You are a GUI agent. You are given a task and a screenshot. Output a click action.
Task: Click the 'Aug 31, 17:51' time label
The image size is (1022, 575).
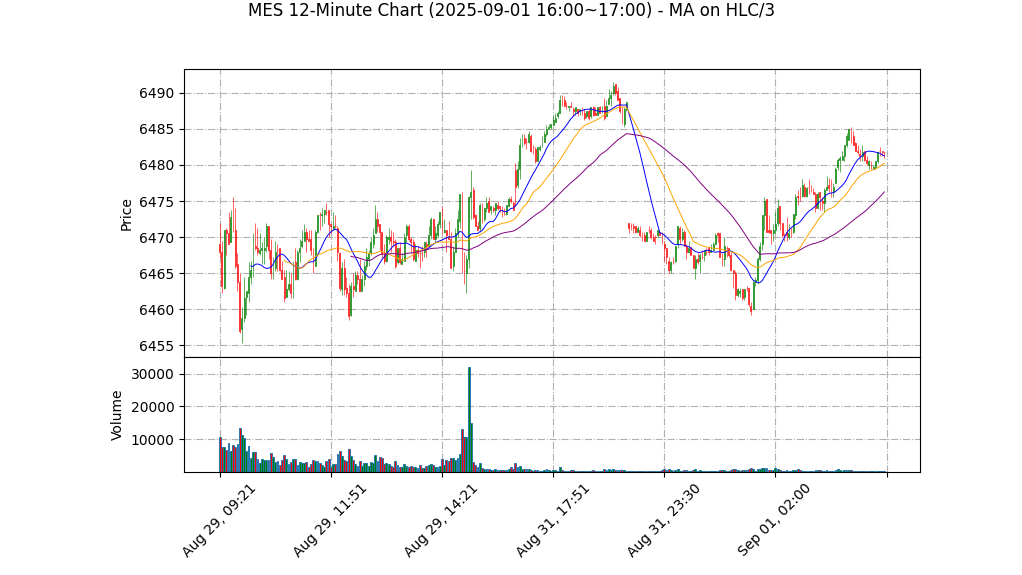point(551,520)
